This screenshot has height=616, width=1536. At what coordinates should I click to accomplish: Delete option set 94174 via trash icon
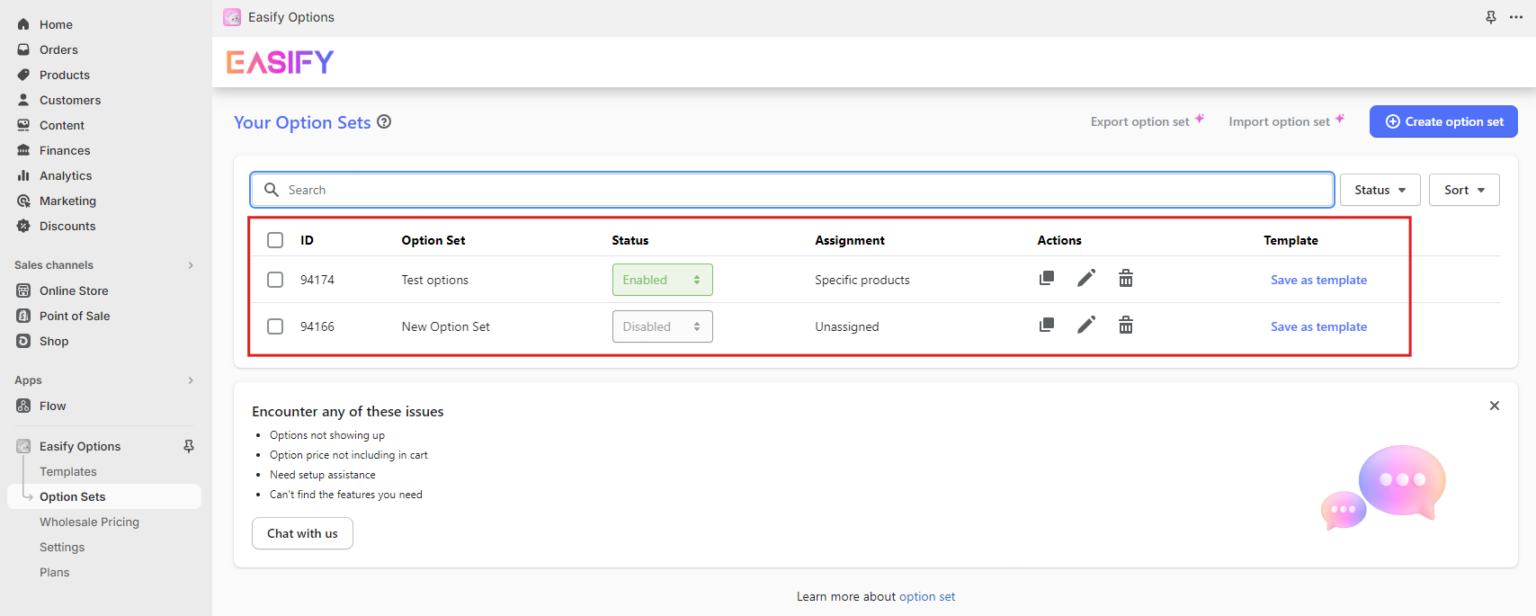click(1125, 279)
